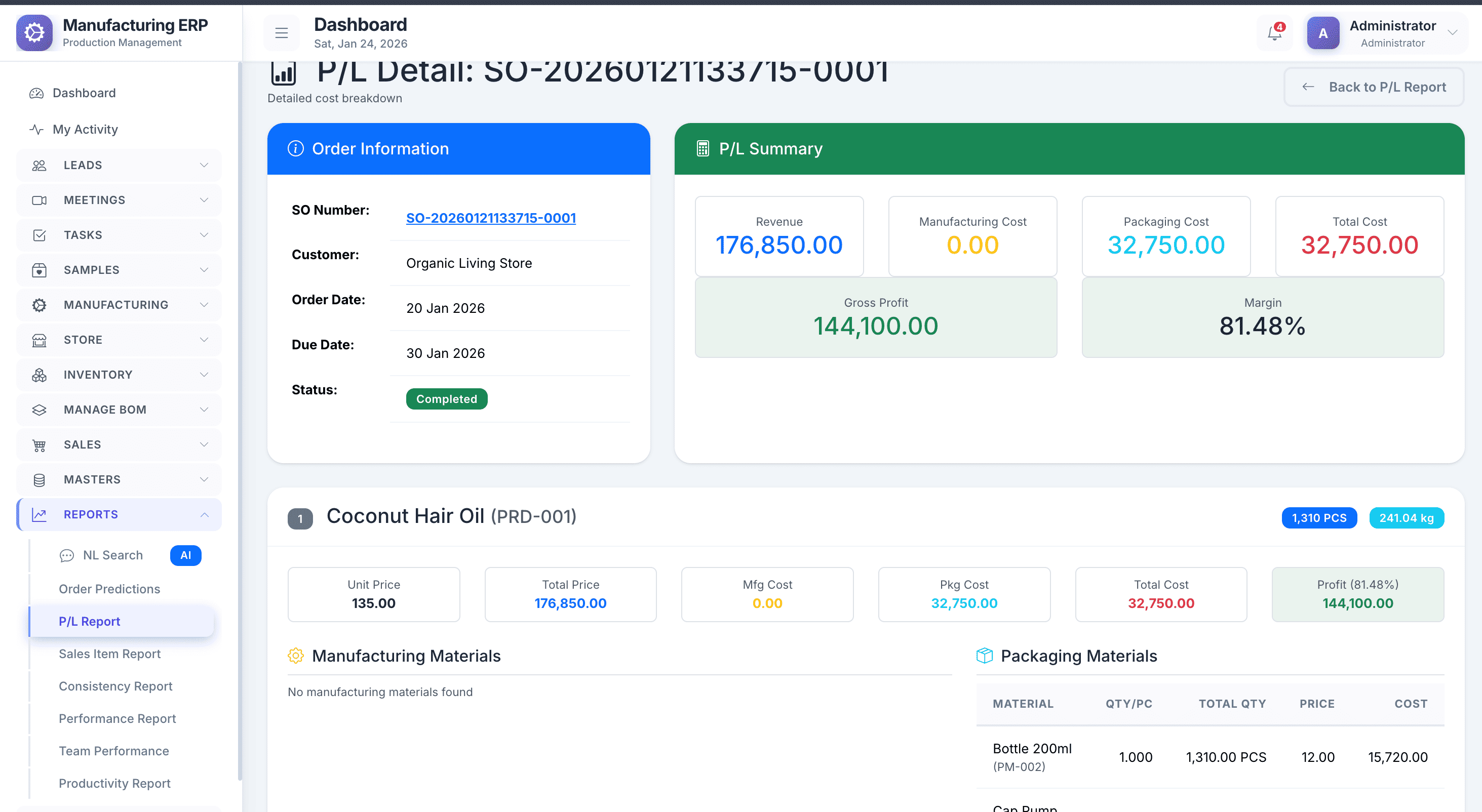This screenshot has height=812, width=1482.
Task: Select Consistency Report in sidebar
Action: click(x=115, y=686)
